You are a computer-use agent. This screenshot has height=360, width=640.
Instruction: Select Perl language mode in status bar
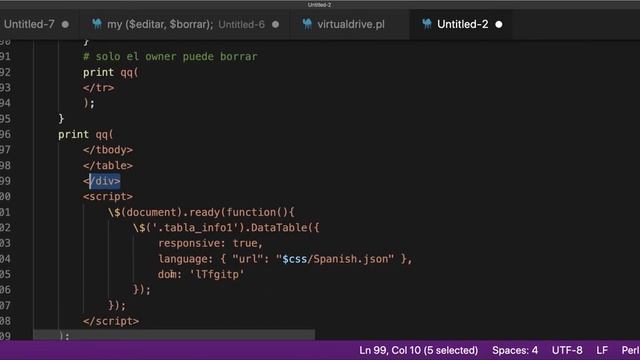(630, 350)
